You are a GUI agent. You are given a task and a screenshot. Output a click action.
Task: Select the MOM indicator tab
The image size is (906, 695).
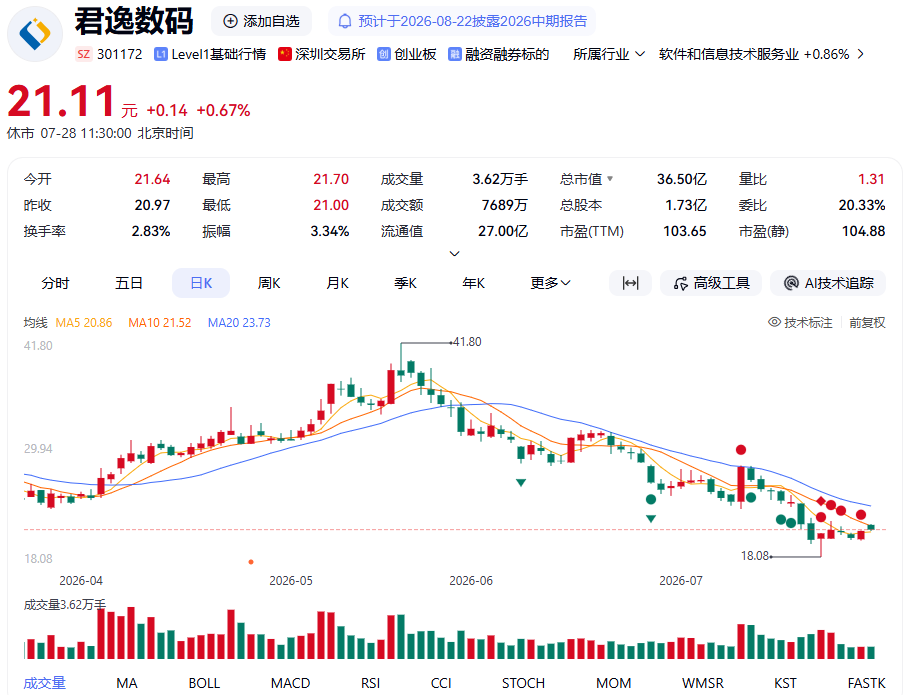614,683
